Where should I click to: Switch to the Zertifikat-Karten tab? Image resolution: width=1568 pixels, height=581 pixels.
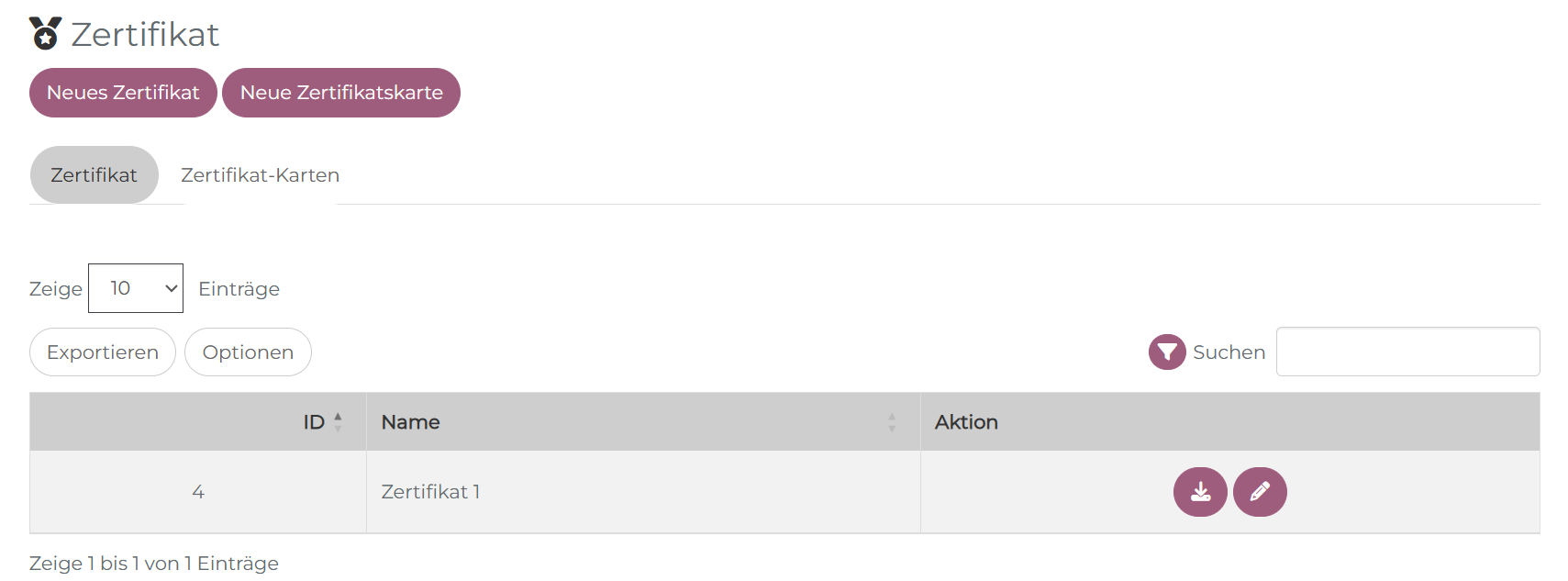tap(260, 175)
